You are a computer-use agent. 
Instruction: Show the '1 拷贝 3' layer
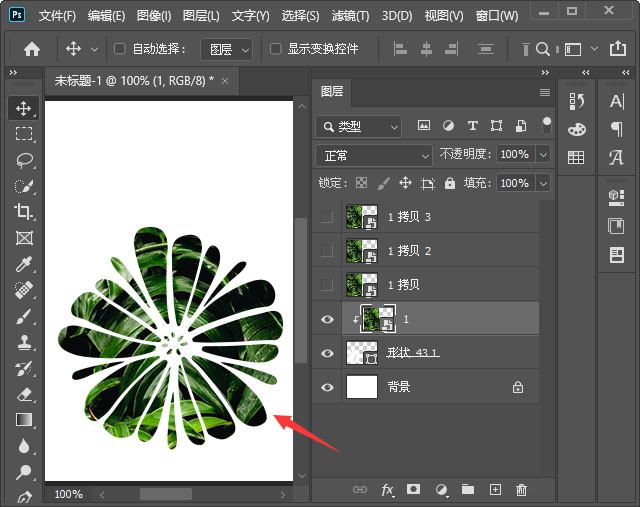pyautogui.click(x=327, y=216)
